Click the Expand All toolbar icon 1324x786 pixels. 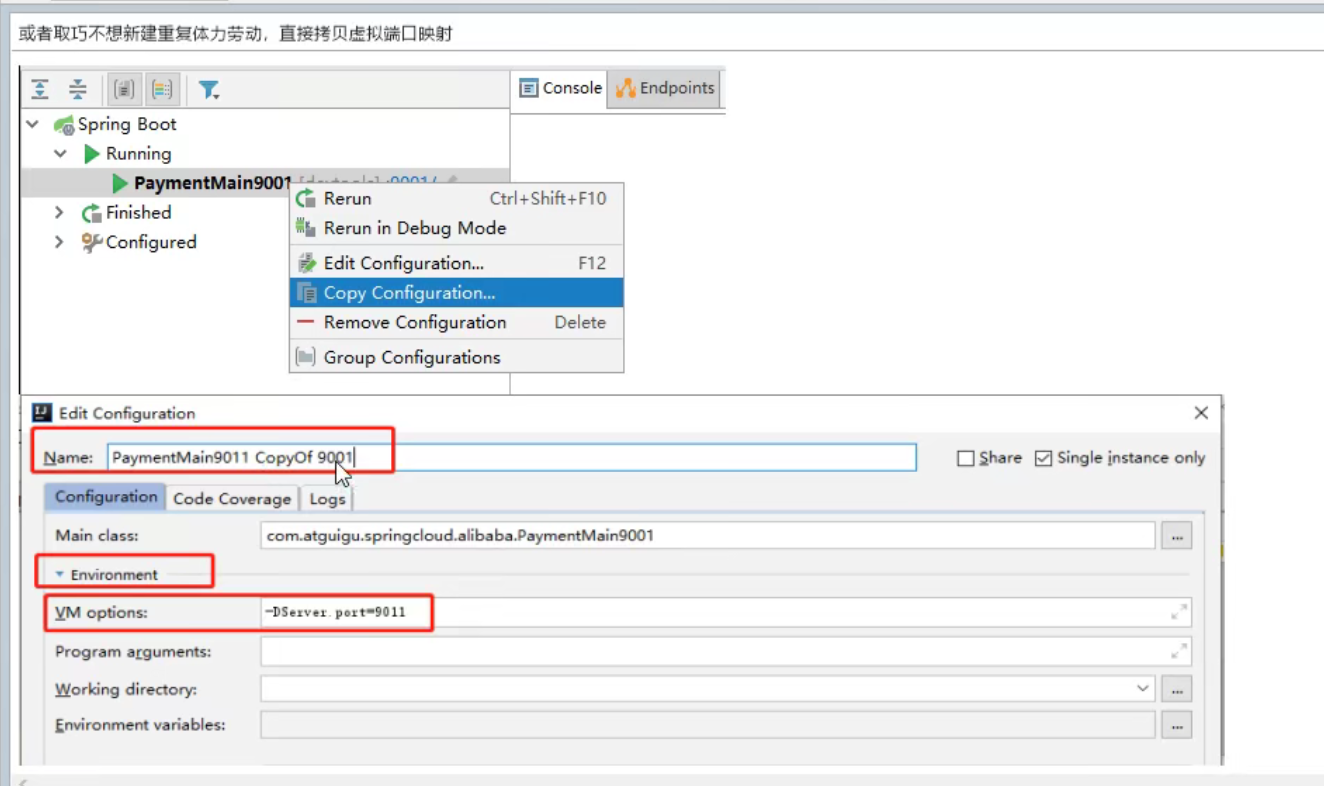coord(40,89)
